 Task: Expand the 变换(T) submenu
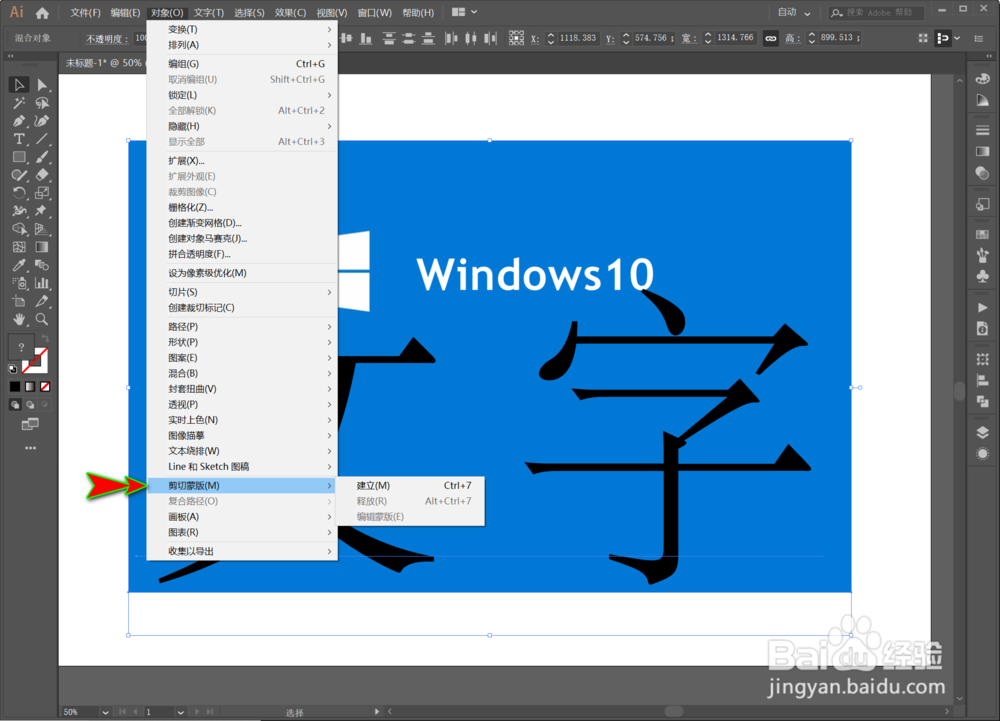[x=242, y=29]
